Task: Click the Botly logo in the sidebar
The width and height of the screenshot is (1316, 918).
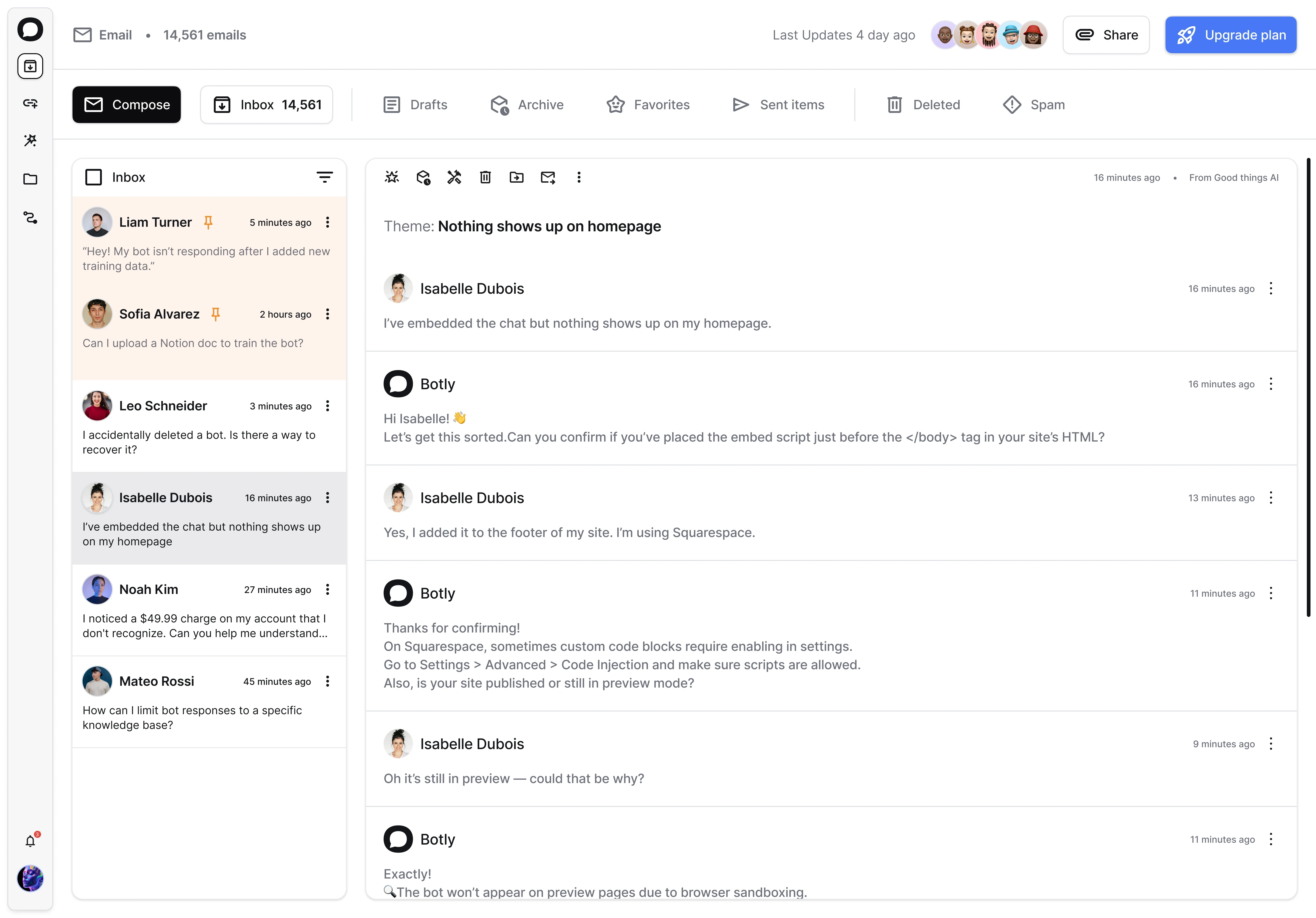Action: tap(30, 29)
